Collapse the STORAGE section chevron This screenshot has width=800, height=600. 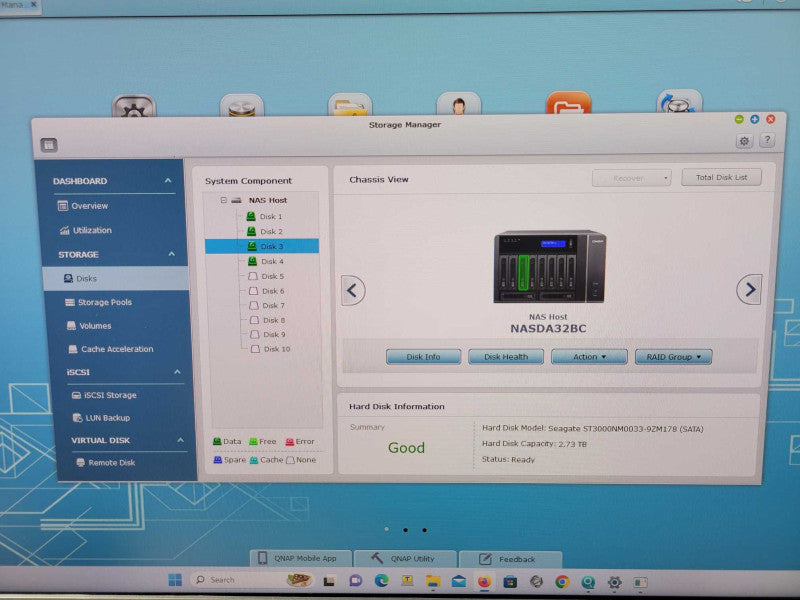171,254
